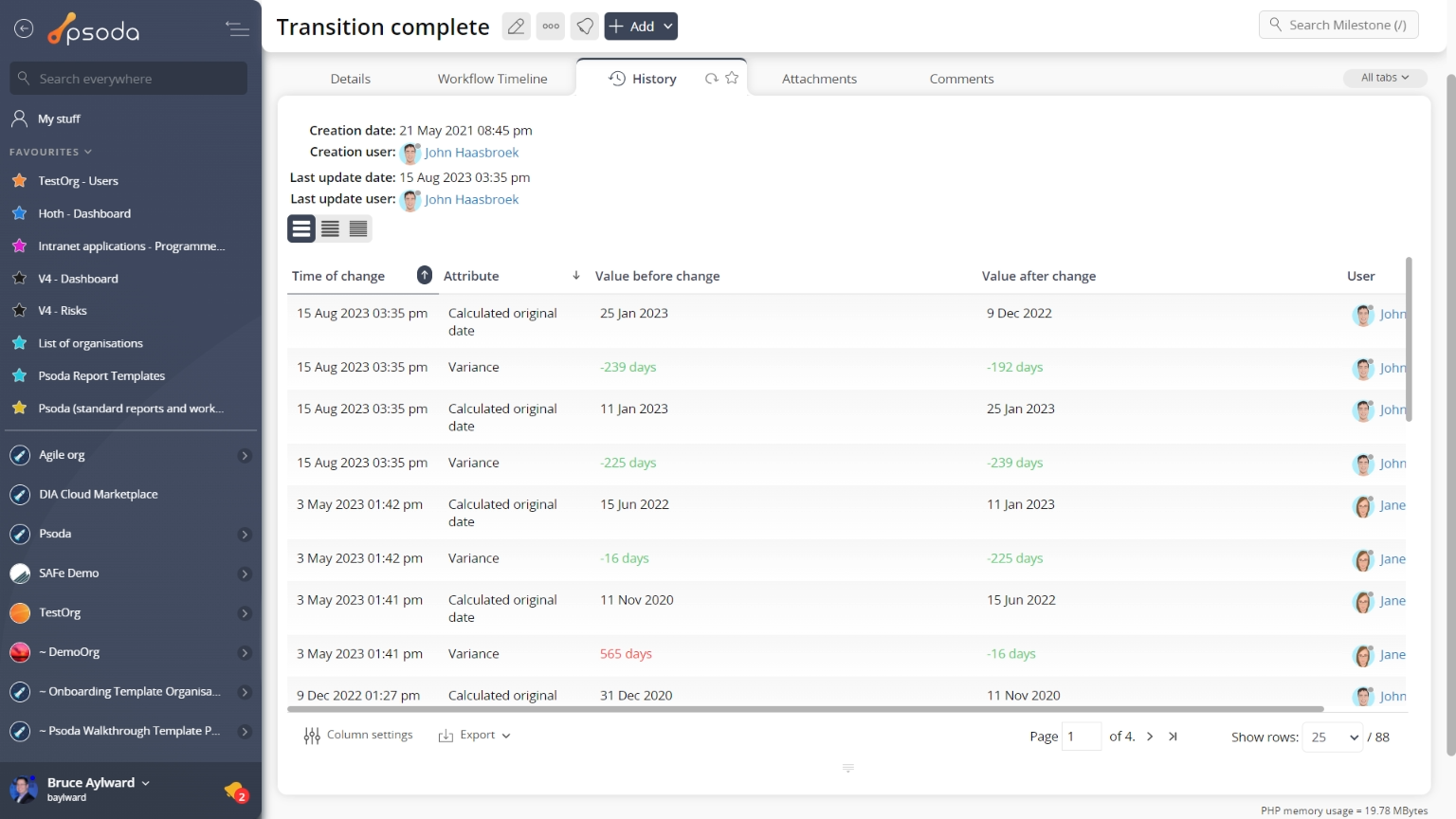Open Psoda standard reports favourite
Image resolution: width=1456 pixels, height=819 pixels.
[x=131, y=409]
